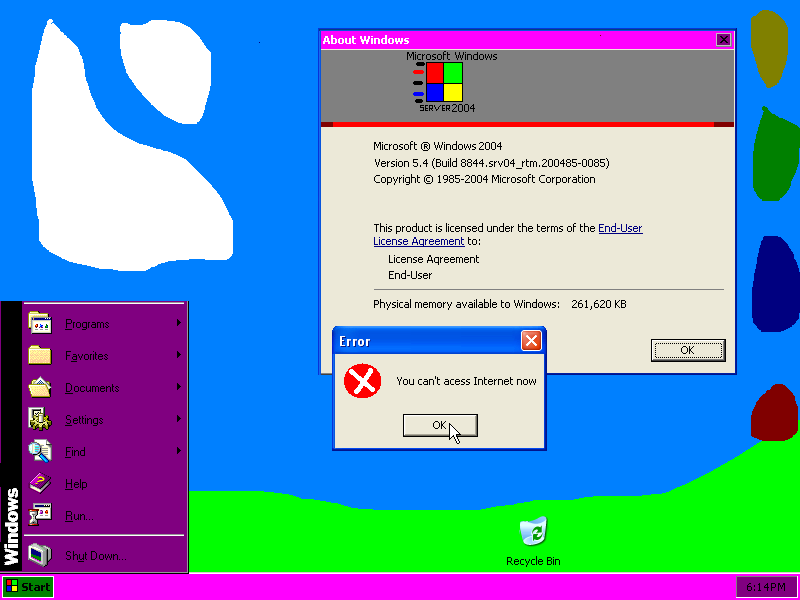This screenshot has height=600, width=800.
Task: Open the Recycle Bin on the desktop
Action: (532, 532)
